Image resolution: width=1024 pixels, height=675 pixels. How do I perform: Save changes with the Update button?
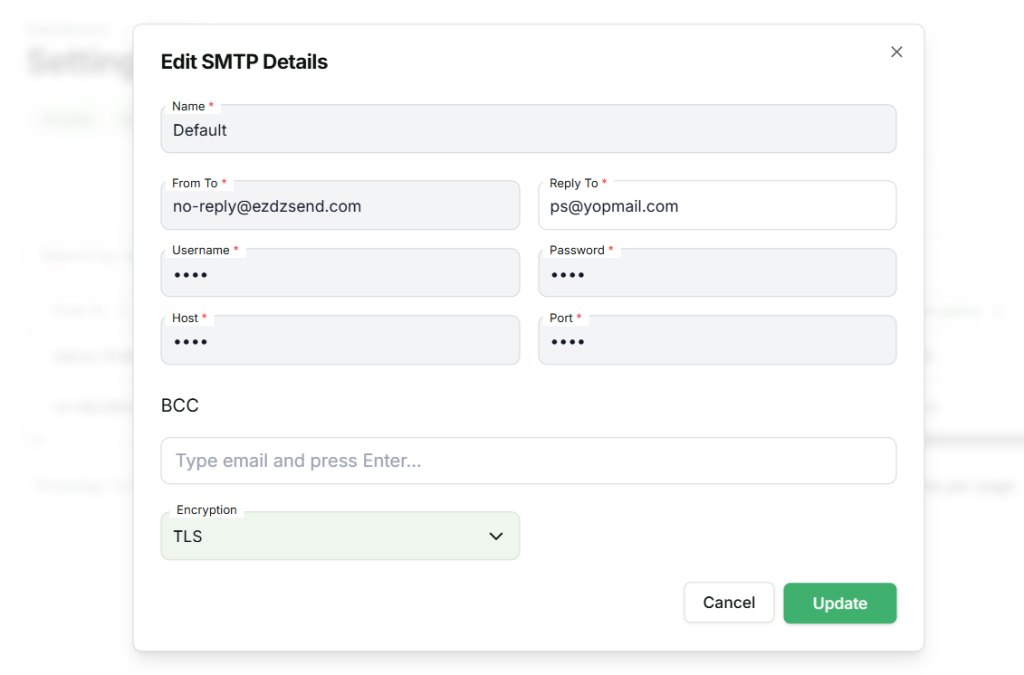tap(839, 603)
